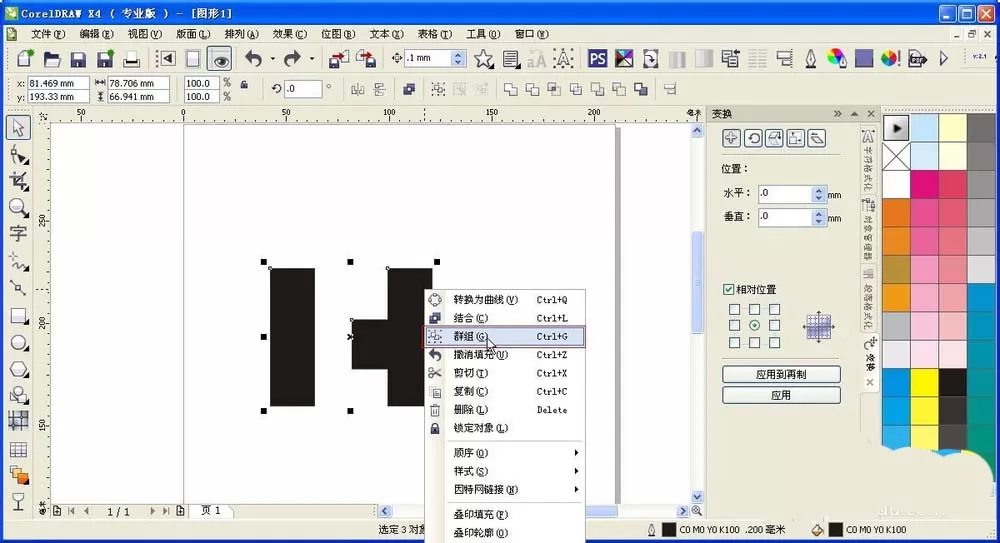This screenshot has height=543, width=1000.
Task: Select the Text tool 字
Action: (x=18, y=234)
